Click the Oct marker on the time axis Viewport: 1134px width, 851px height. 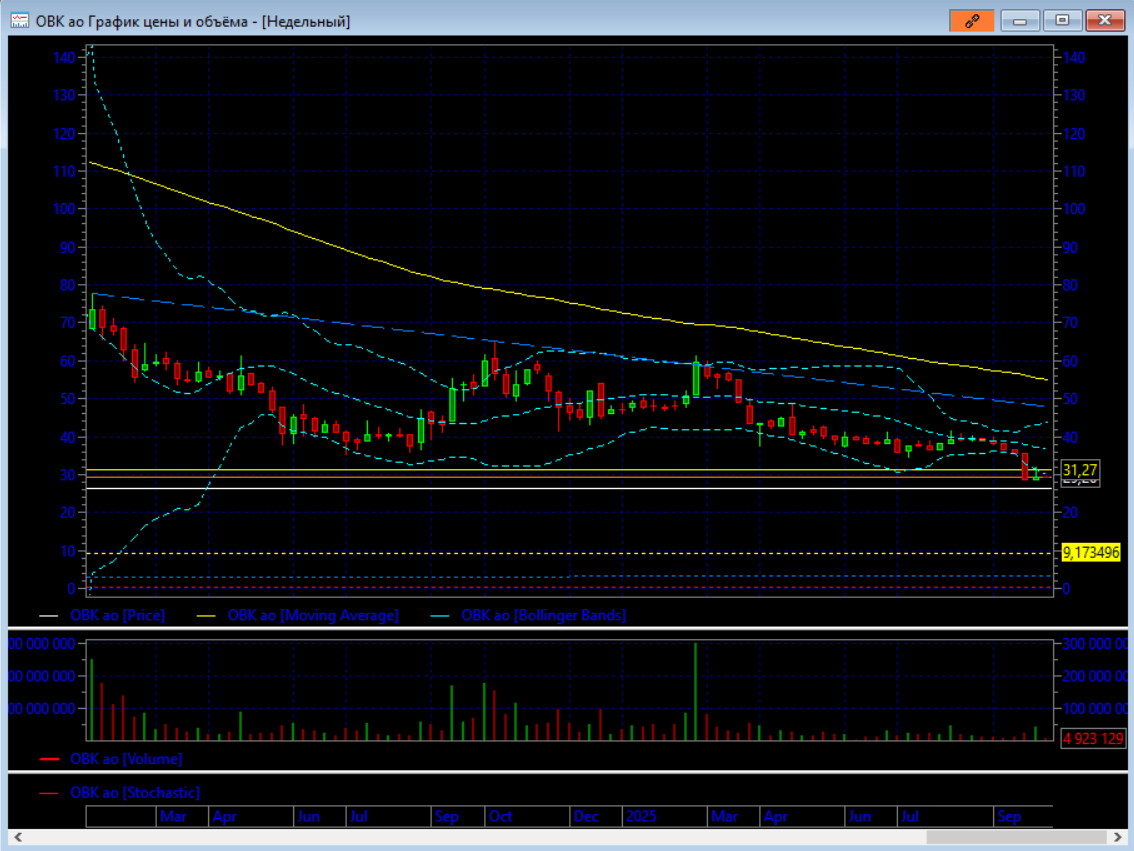500,817
